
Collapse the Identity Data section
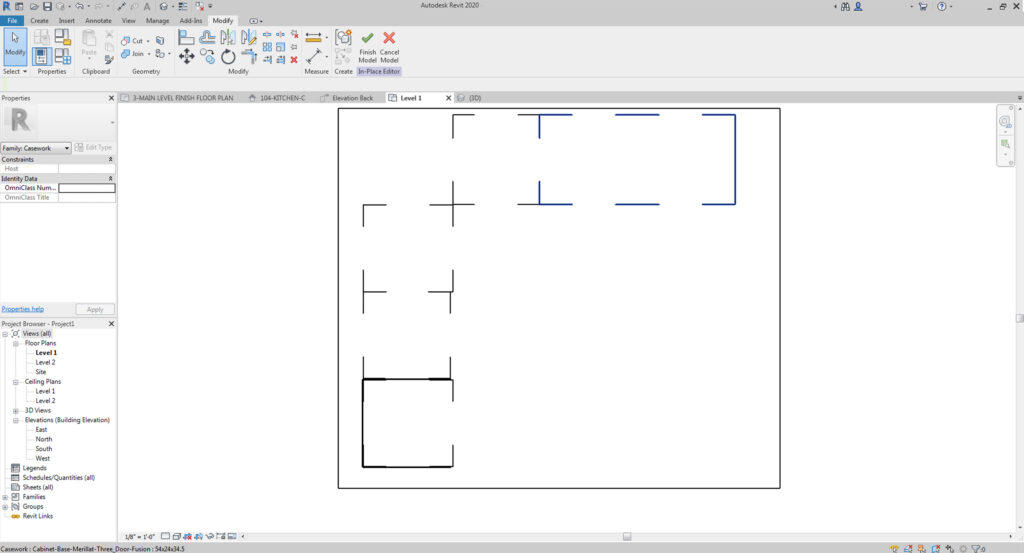[x=110, y=178]
